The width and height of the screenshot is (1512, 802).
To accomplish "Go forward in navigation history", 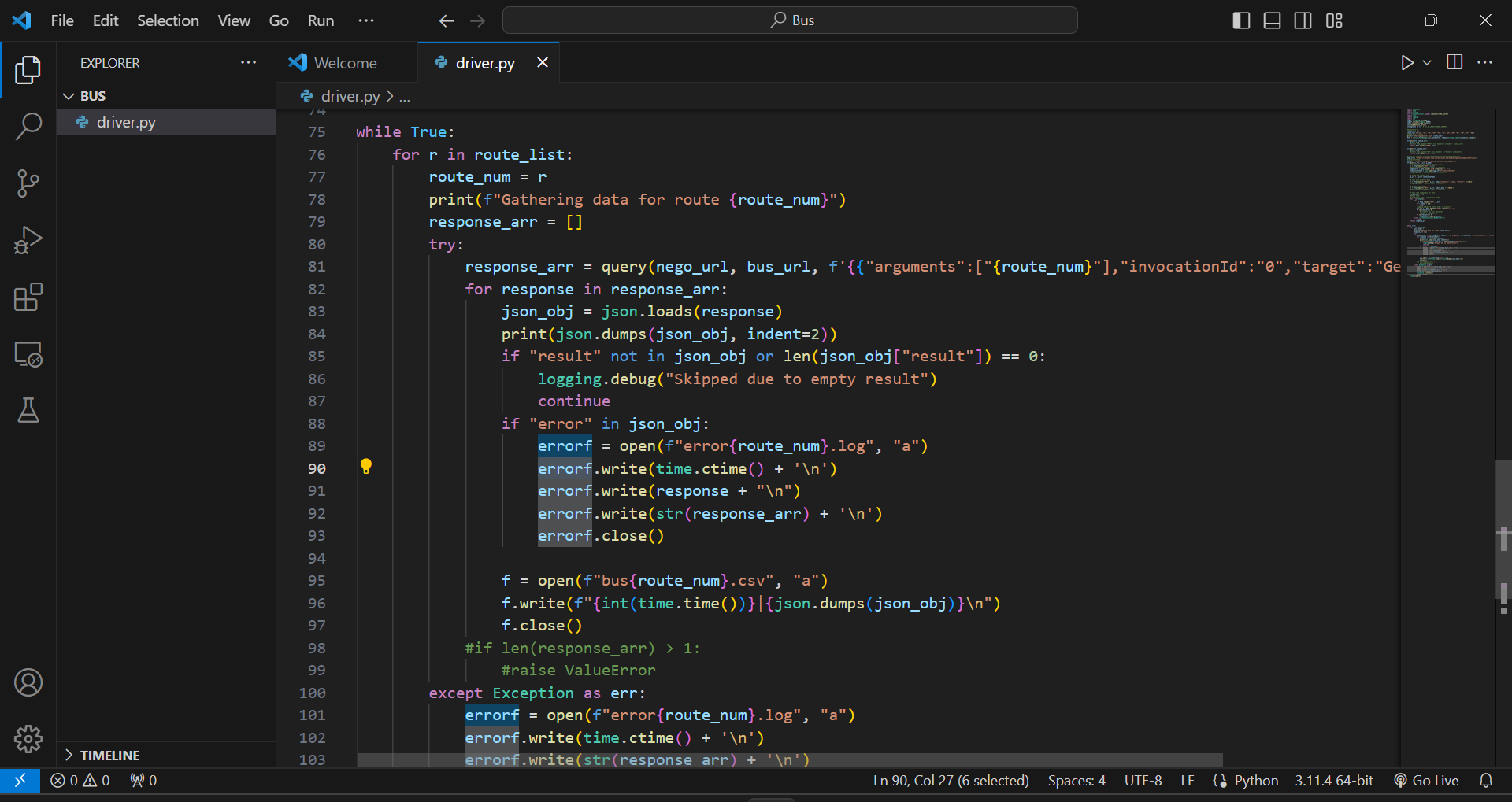I will (x=478, y=20).
